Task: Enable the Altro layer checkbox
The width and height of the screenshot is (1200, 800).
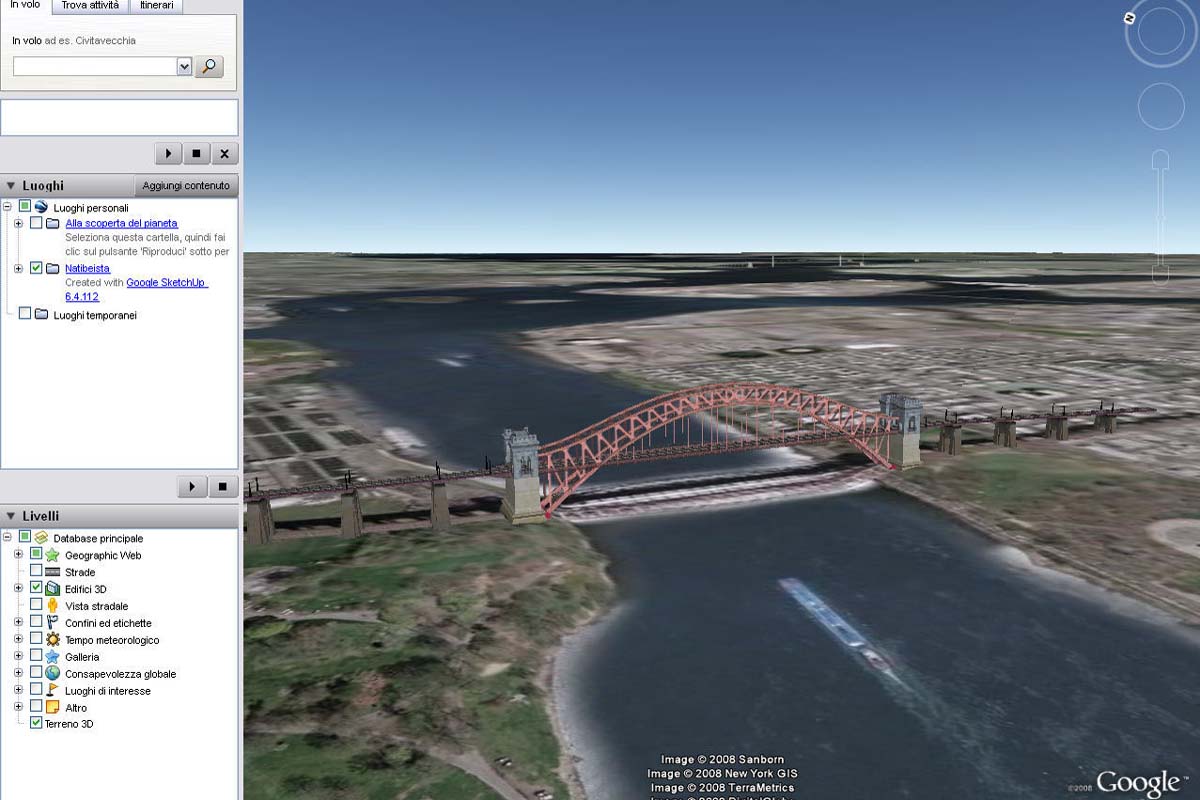Action: [36, 707]
